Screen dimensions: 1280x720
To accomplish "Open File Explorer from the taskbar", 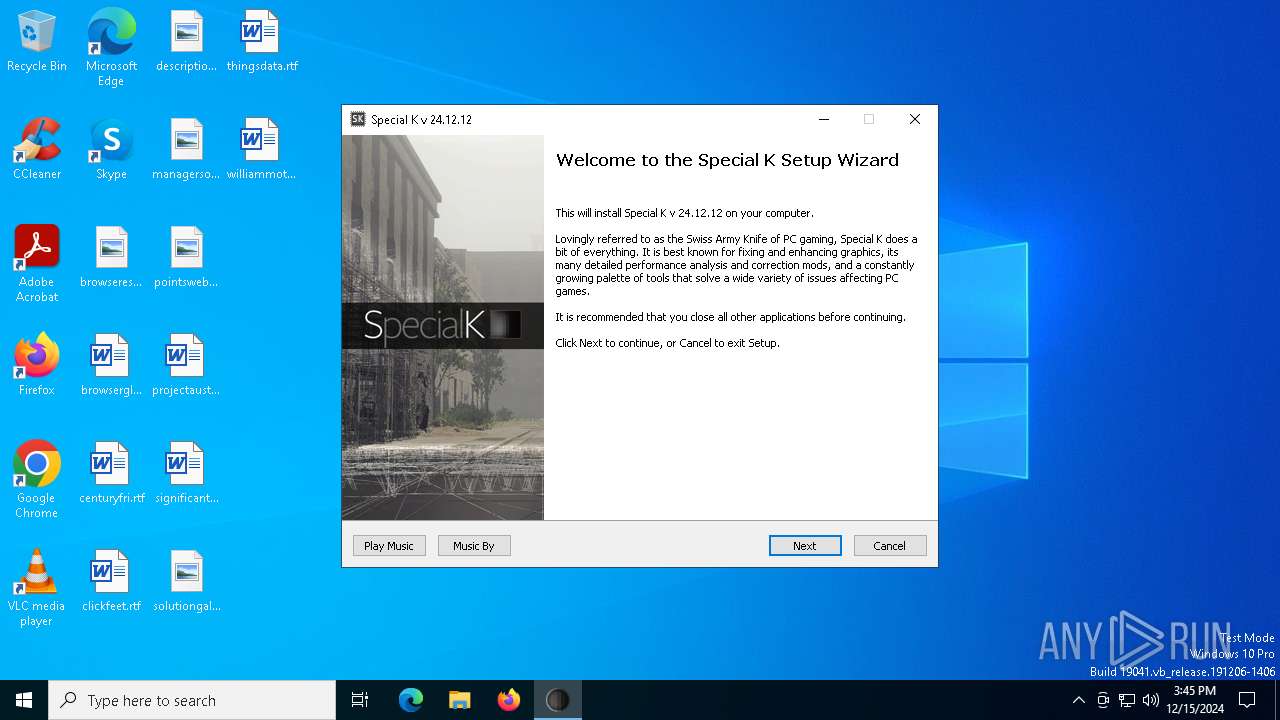I will 460,700.
